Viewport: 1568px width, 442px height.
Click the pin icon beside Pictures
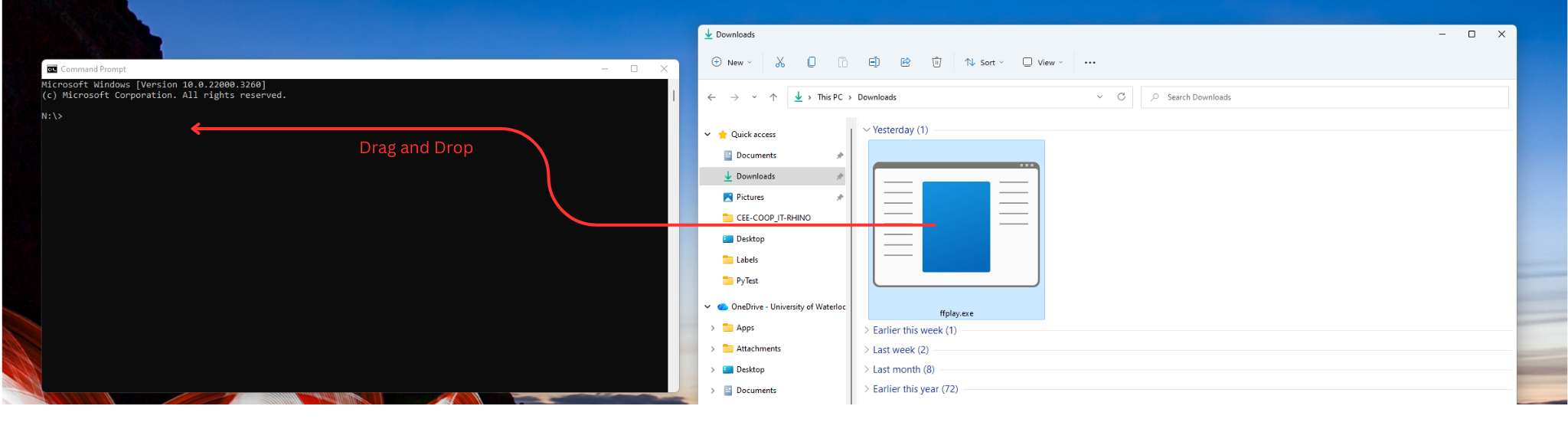839,197
